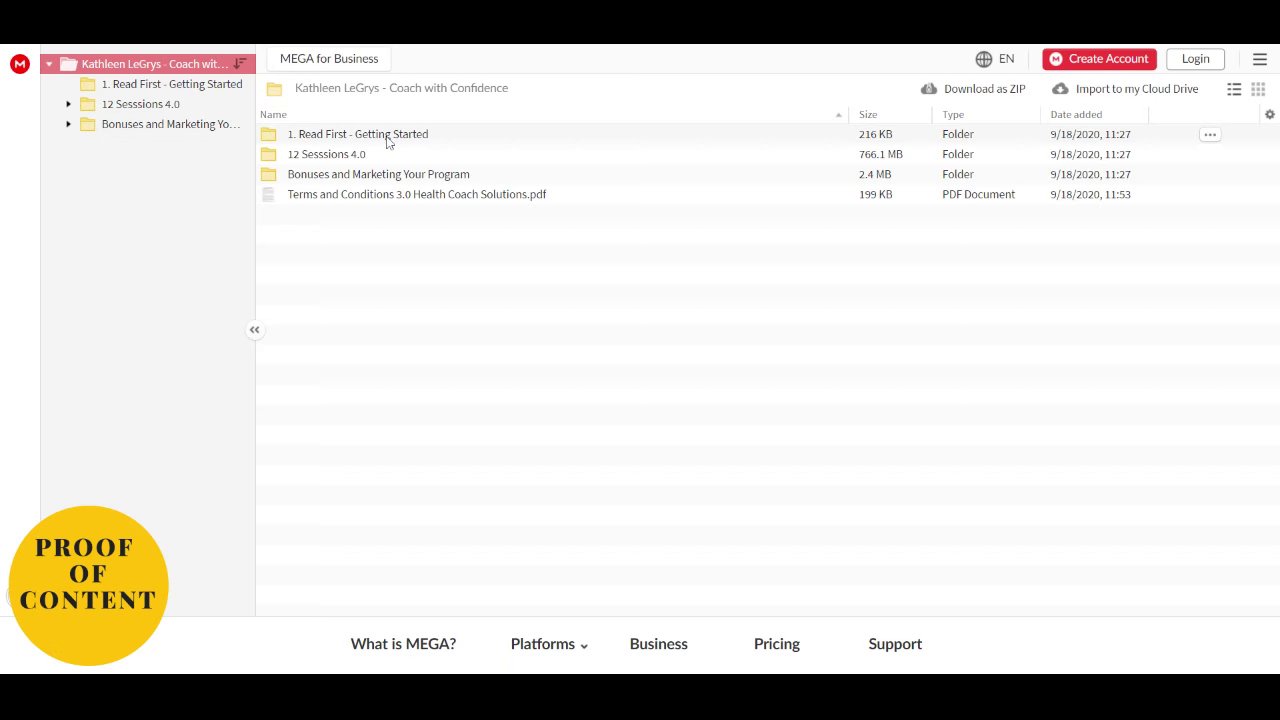Screen dimensions: 1280x720
Task: Sort by Size column header
Action: point(868,115)
